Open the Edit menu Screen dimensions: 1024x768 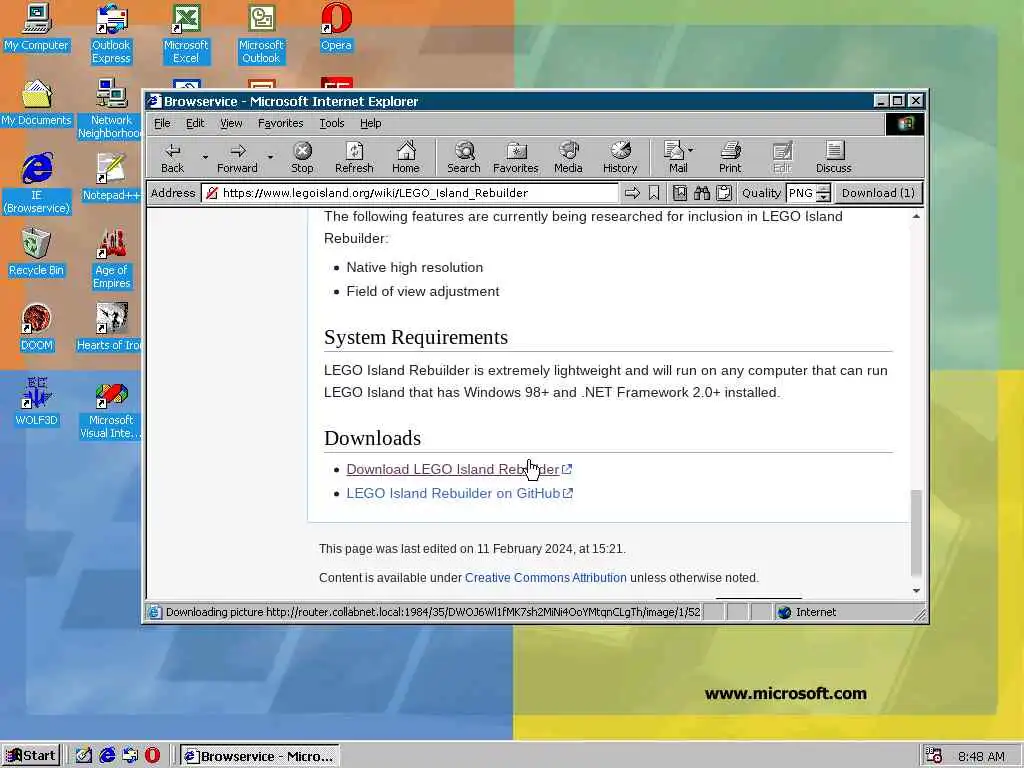[x=195, y=123]
